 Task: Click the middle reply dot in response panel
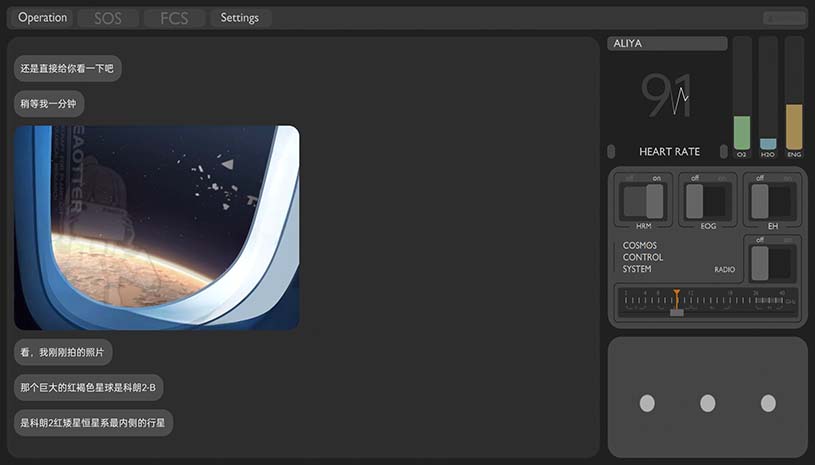pyautogui.click(x=707, y=403)
